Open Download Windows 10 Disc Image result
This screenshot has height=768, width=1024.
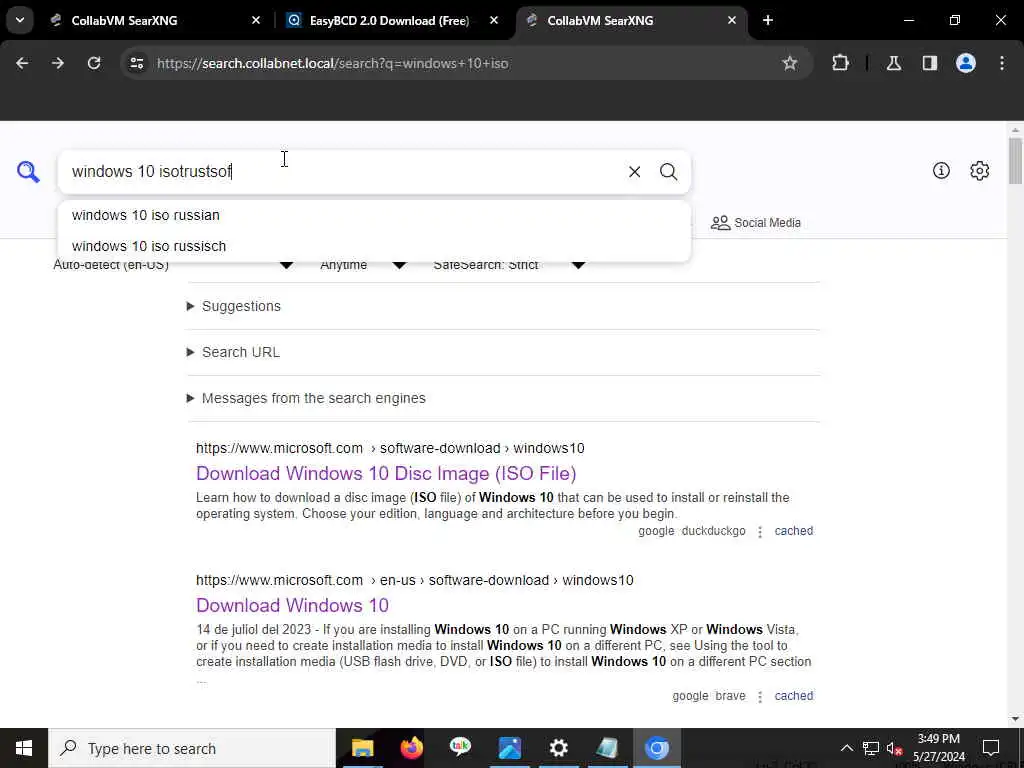(x=386, y=473)
